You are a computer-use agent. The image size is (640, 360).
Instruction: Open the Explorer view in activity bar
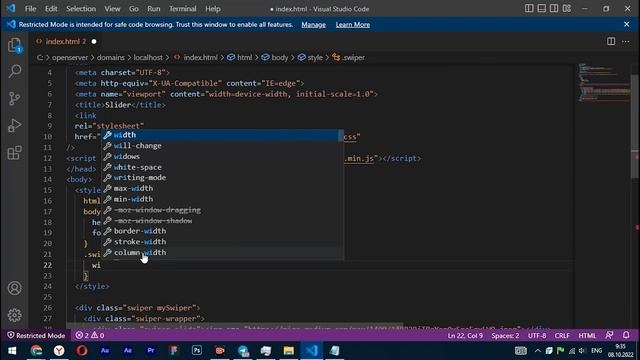tap(15, 45)
